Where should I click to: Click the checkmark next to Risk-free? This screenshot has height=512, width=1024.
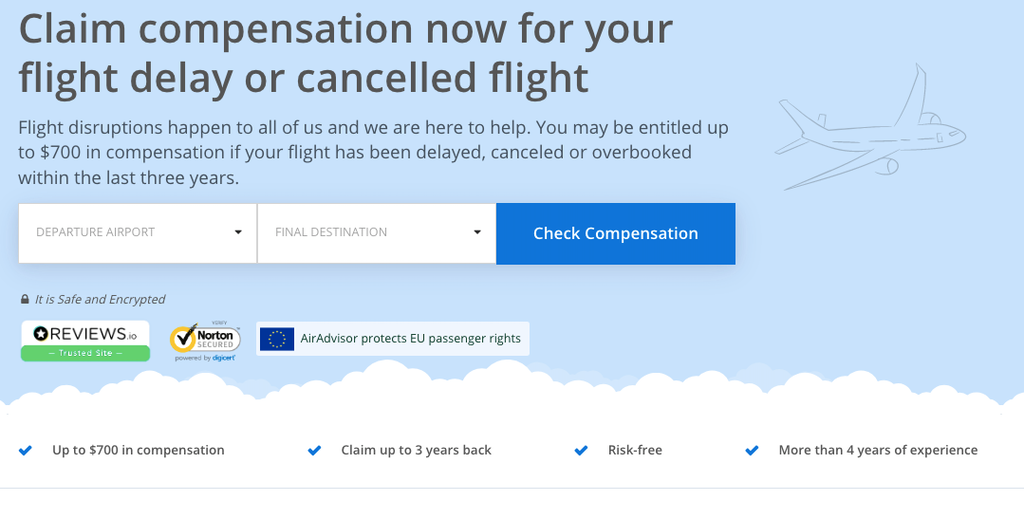(581, 451)
